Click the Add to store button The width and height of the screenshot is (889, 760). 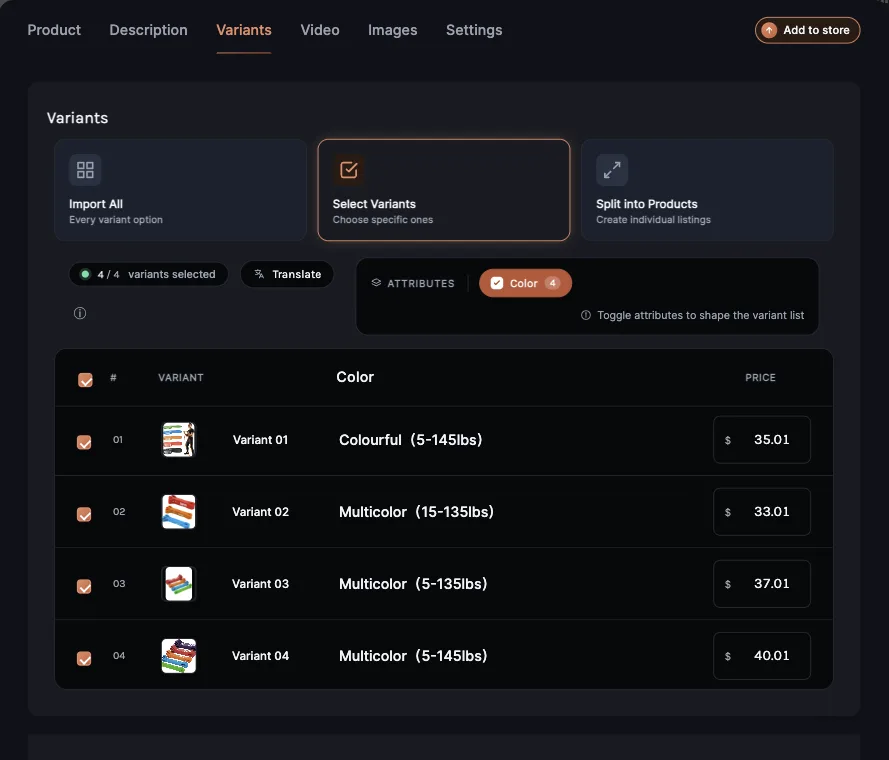tap(807, 30)
